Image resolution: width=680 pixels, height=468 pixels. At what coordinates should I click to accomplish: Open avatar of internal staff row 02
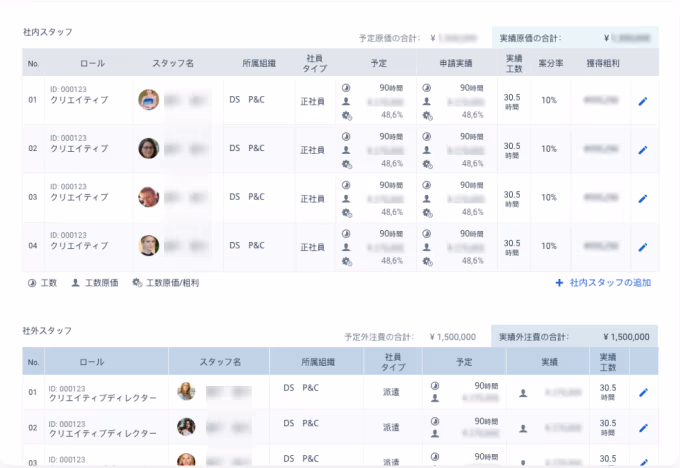click(x=148, y=148)
